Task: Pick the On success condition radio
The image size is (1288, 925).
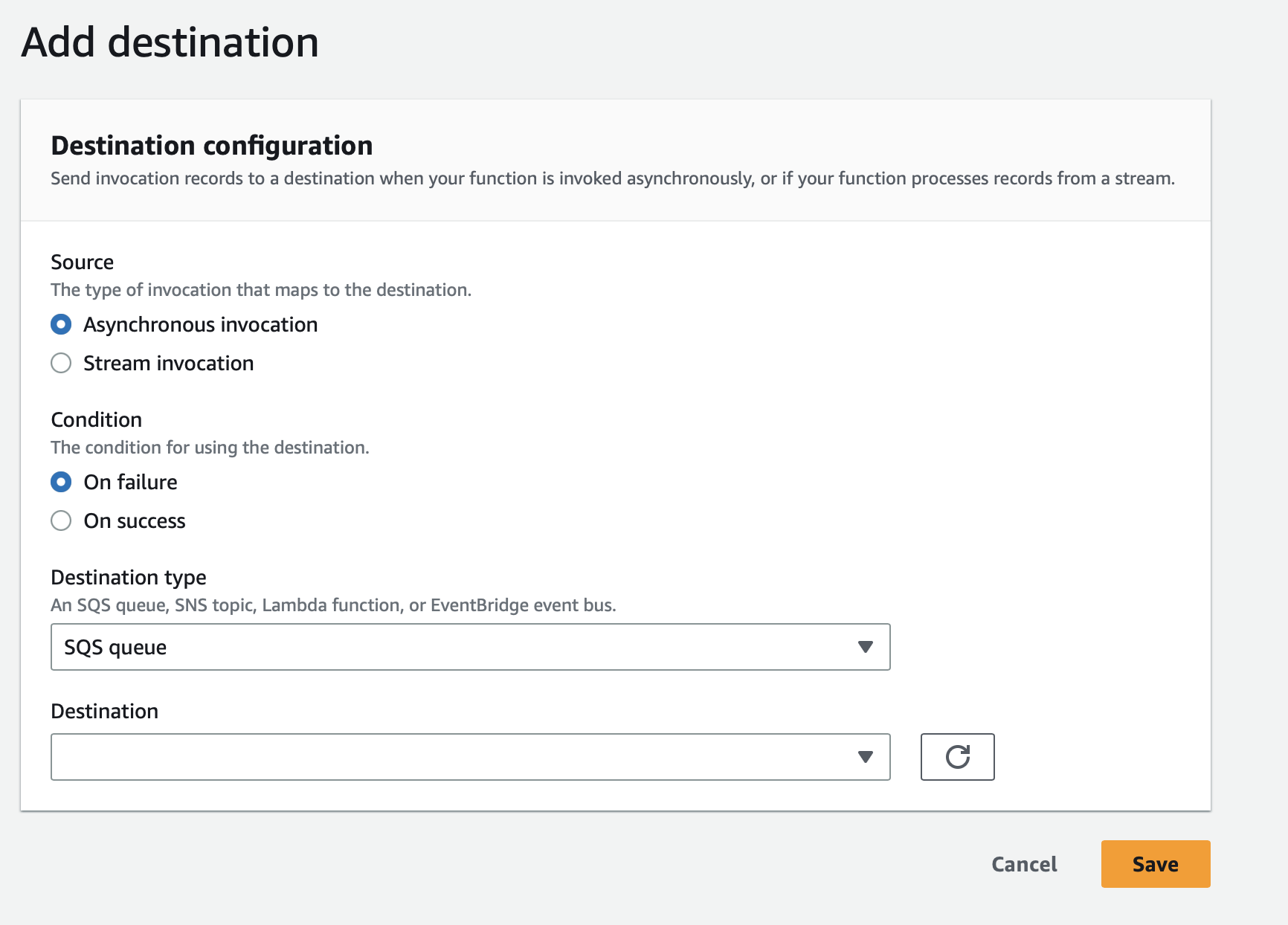Action: [61, 521]
